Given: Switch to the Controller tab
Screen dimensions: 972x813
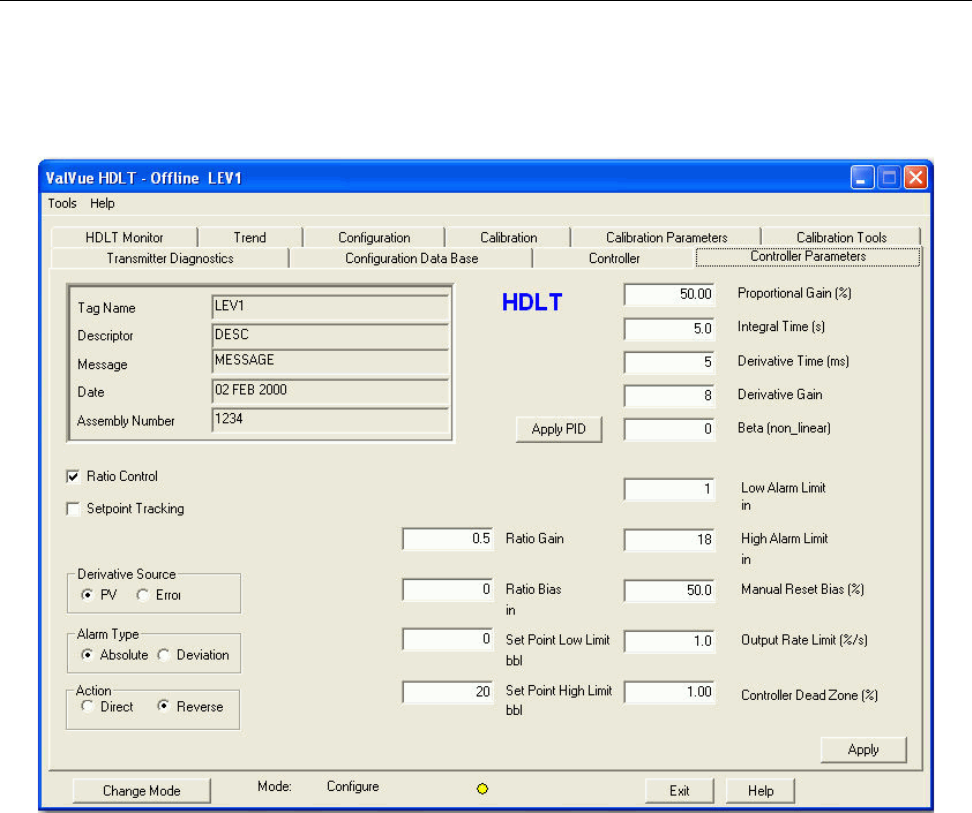Looking at the screenshot, I should [614, 258].
